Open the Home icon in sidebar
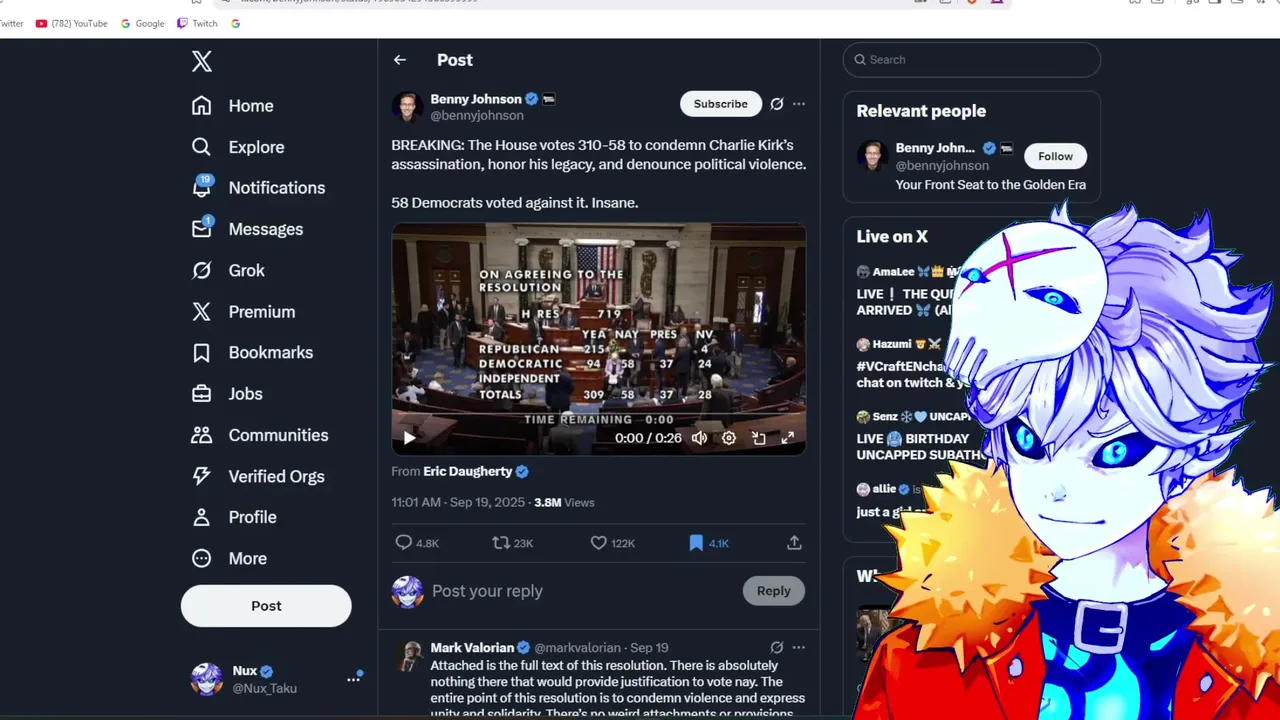The image size is (1280, 720). tap(202, 106)
